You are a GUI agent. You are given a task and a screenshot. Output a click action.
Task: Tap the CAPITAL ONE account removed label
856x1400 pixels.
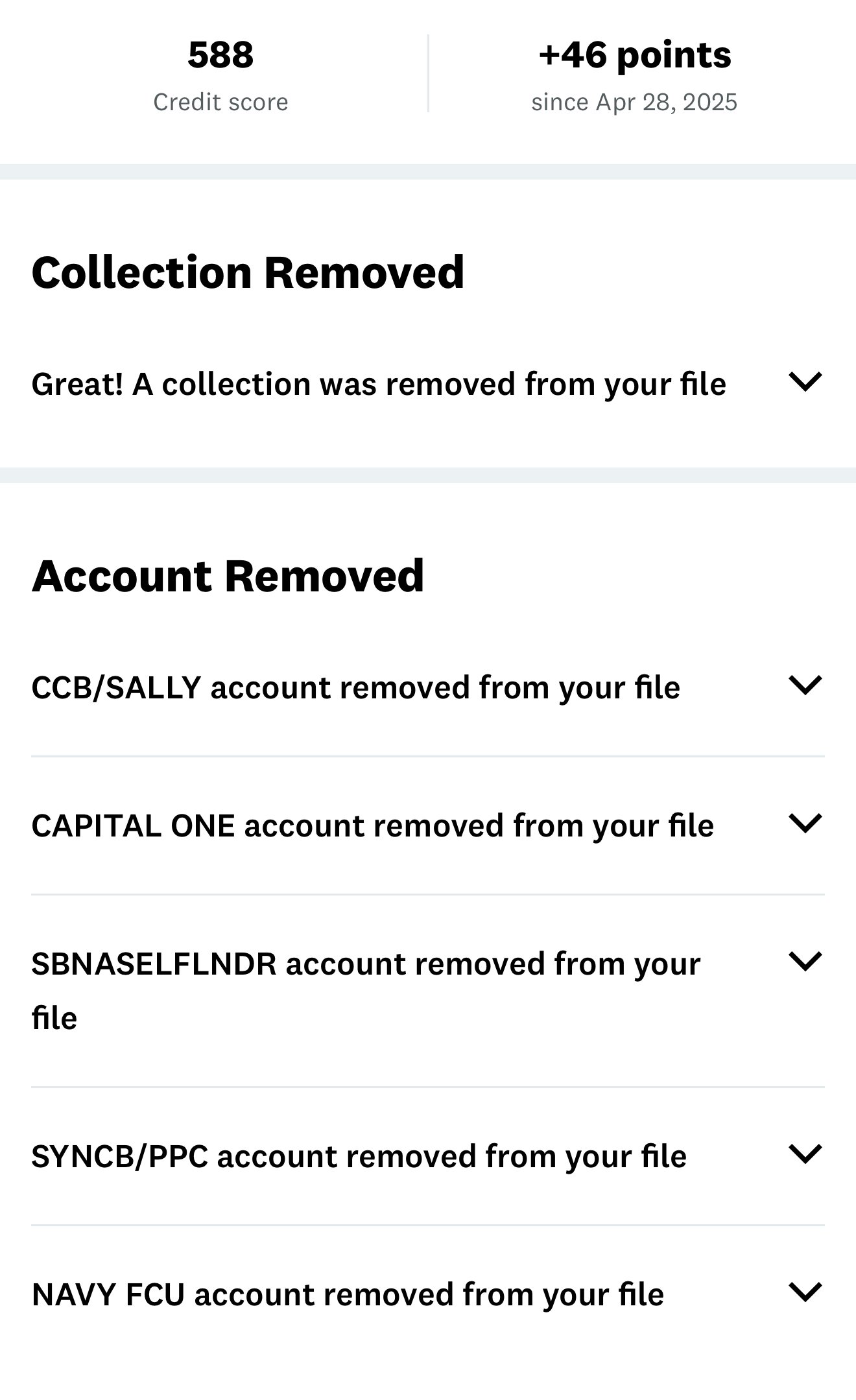tap(373, 825)
